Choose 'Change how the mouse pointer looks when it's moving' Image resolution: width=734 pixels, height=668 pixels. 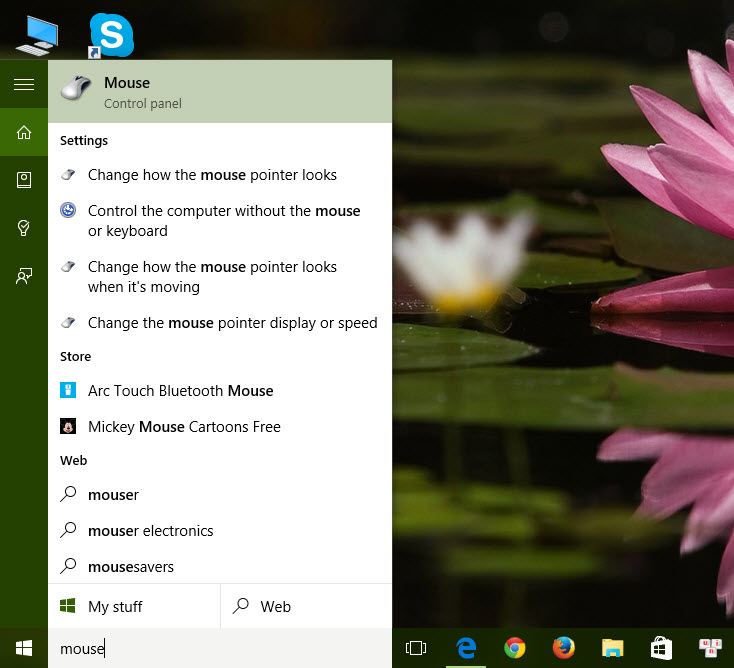[212, 277]
